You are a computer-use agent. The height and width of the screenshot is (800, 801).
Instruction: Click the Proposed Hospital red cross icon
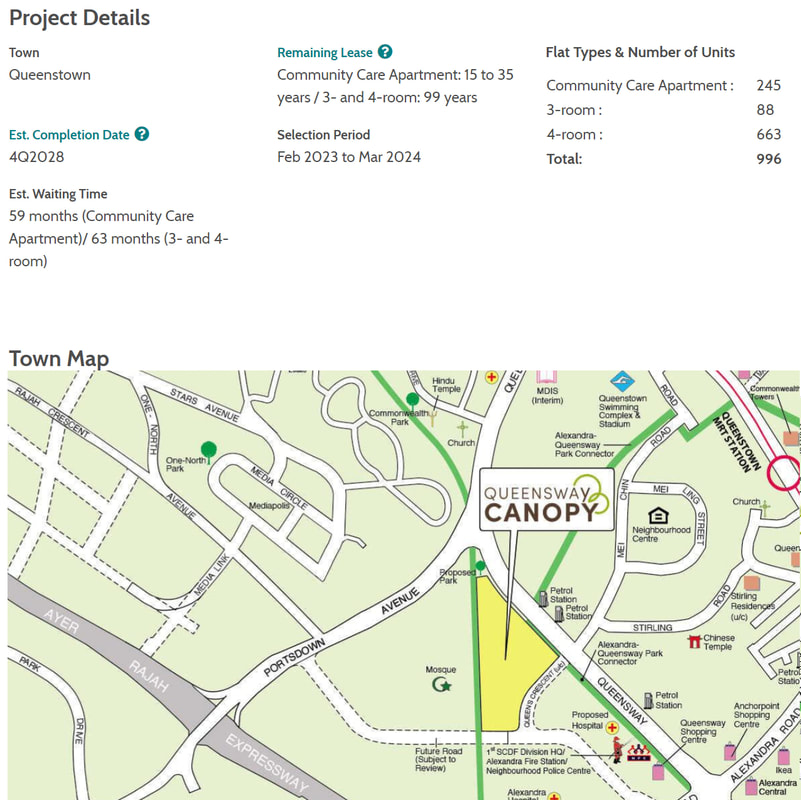click(611, 727)
